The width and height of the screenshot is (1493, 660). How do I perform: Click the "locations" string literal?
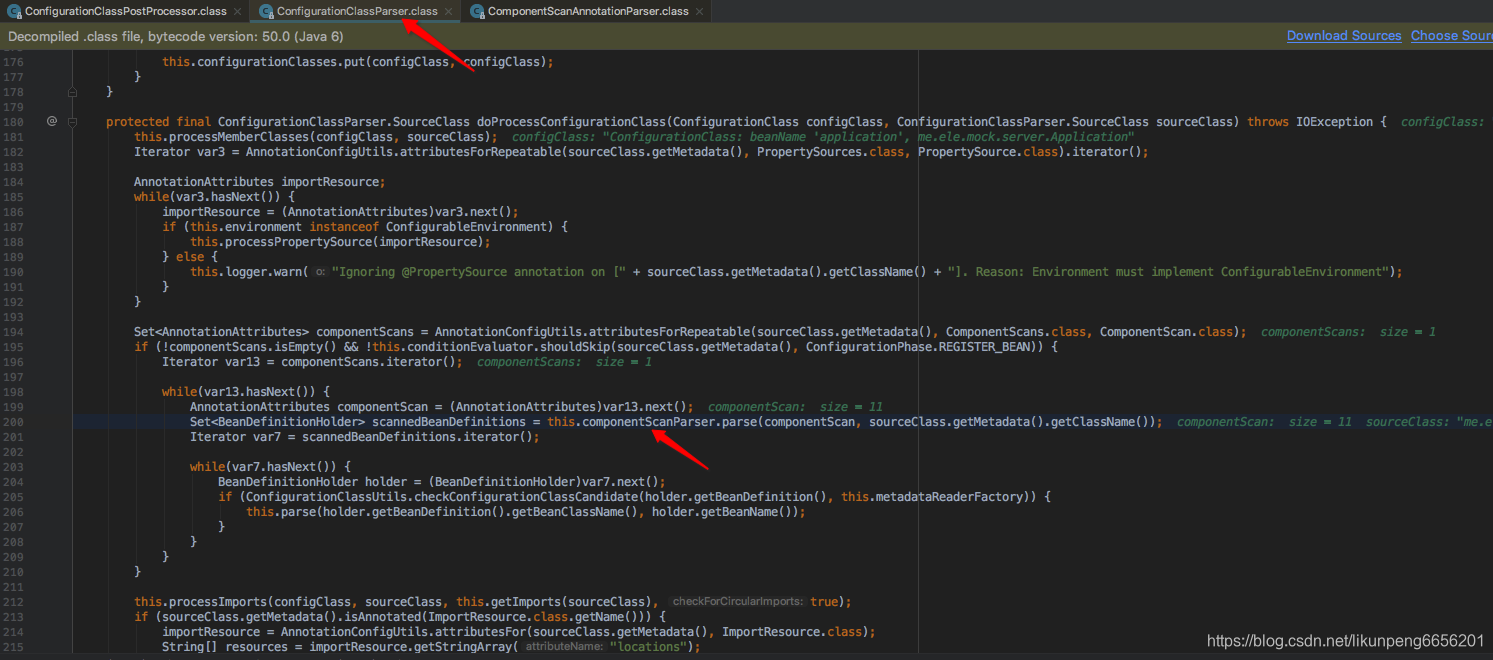point(650,647)
